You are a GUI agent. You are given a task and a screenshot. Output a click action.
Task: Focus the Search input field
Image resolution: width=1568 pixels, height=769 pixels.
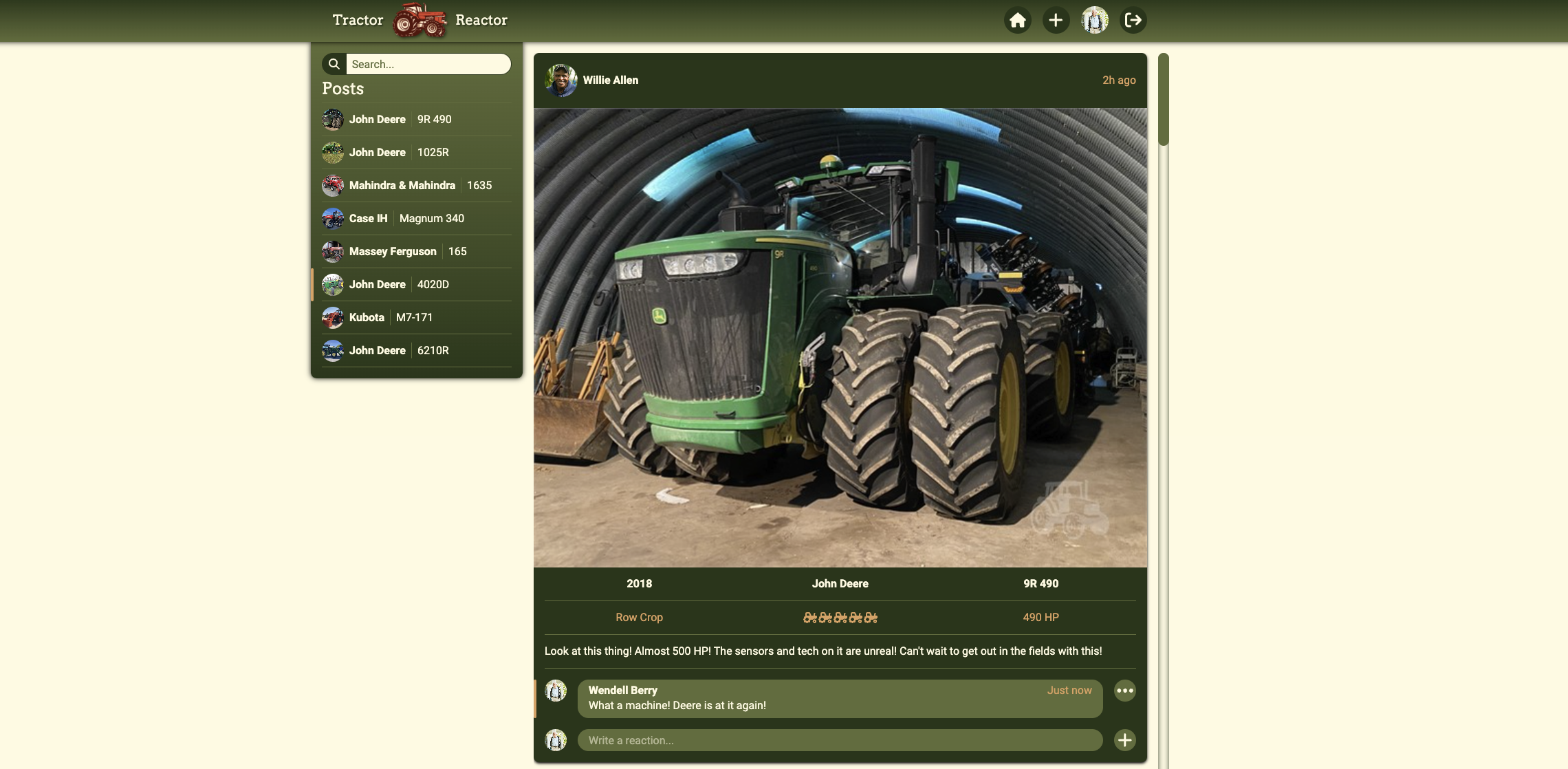tap(427, 64)
